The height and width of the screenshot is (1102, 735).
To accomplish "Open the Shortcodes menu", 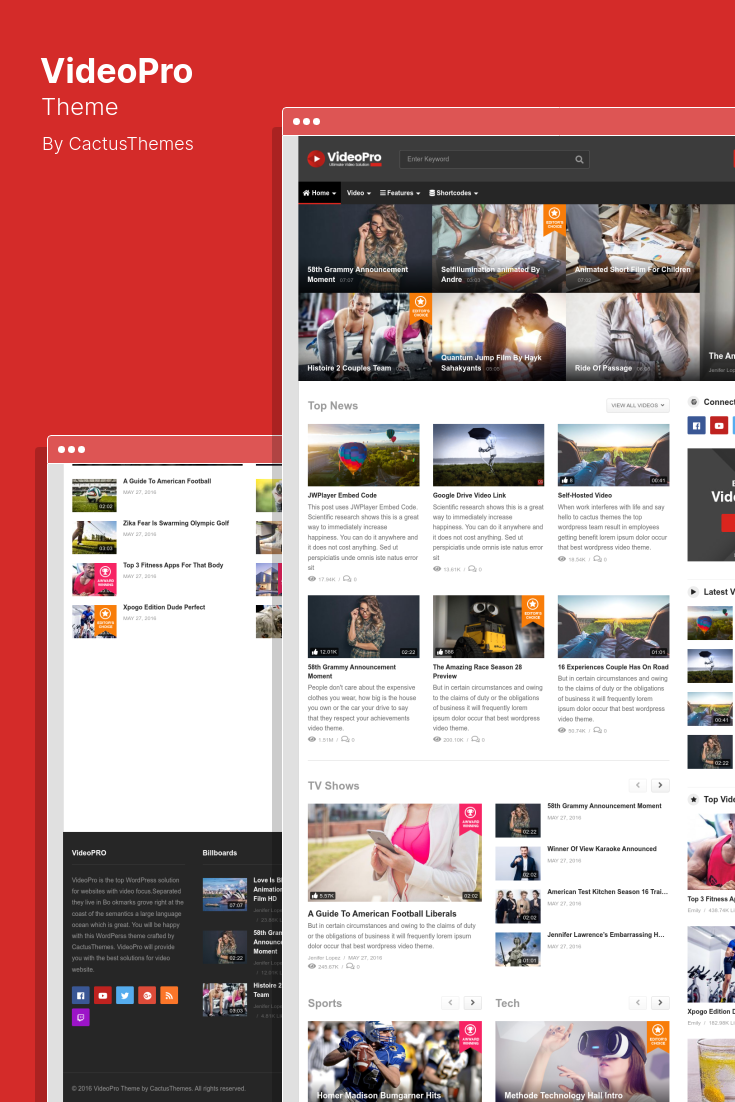I will pyautogui.click(x=453, y=193).
